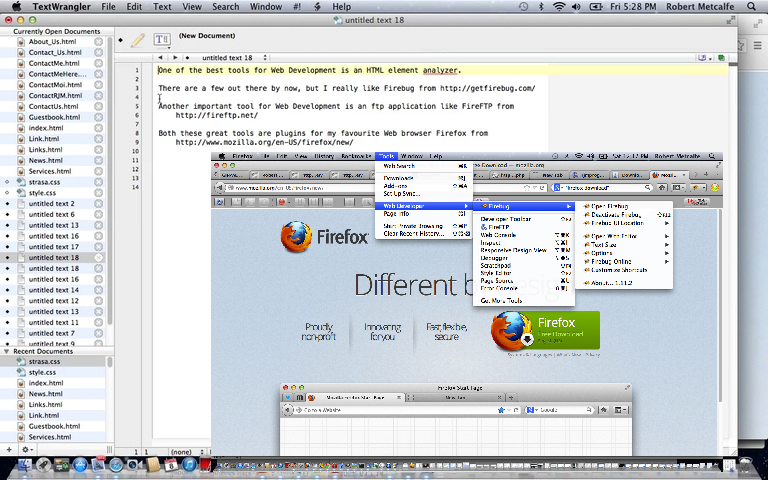This screenshot has height=480, width=768.
Task: Click the Firefox Free Download green button
Action: coord(546,330)
